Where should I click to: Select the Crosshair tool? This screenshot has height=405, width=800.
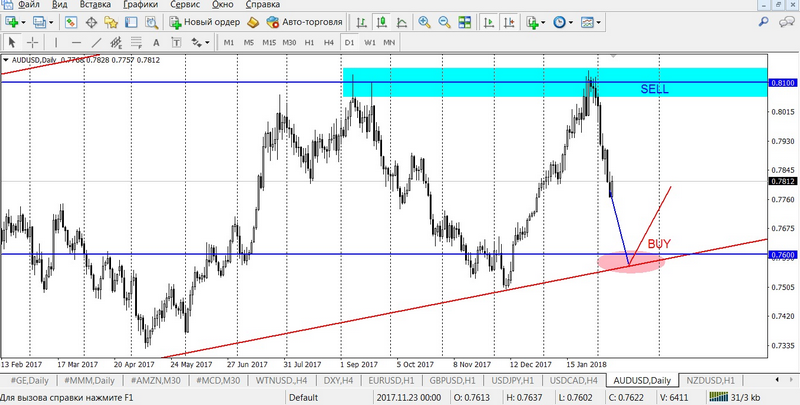[32, 42]
